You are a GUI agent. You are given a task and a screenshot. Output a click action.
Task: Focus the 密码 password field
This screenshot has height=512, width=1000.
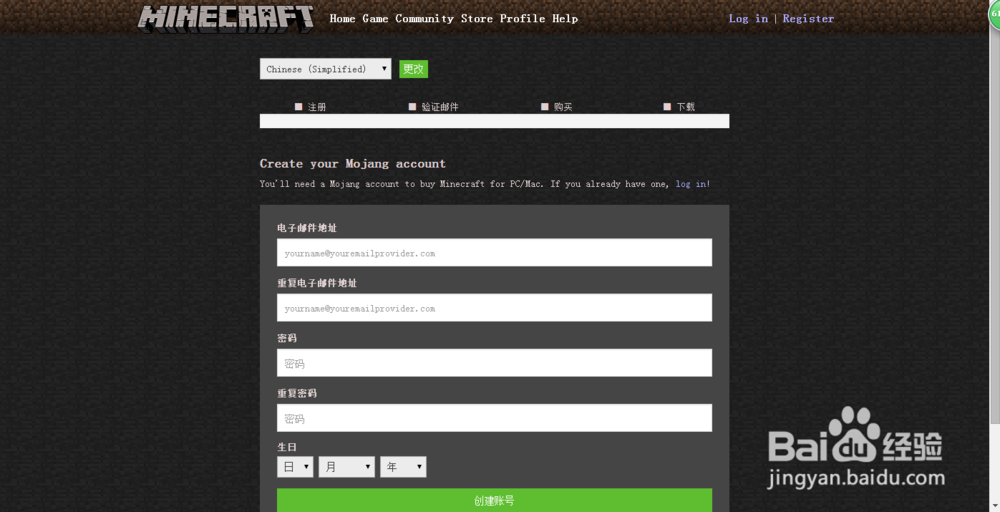coord(494,363)
